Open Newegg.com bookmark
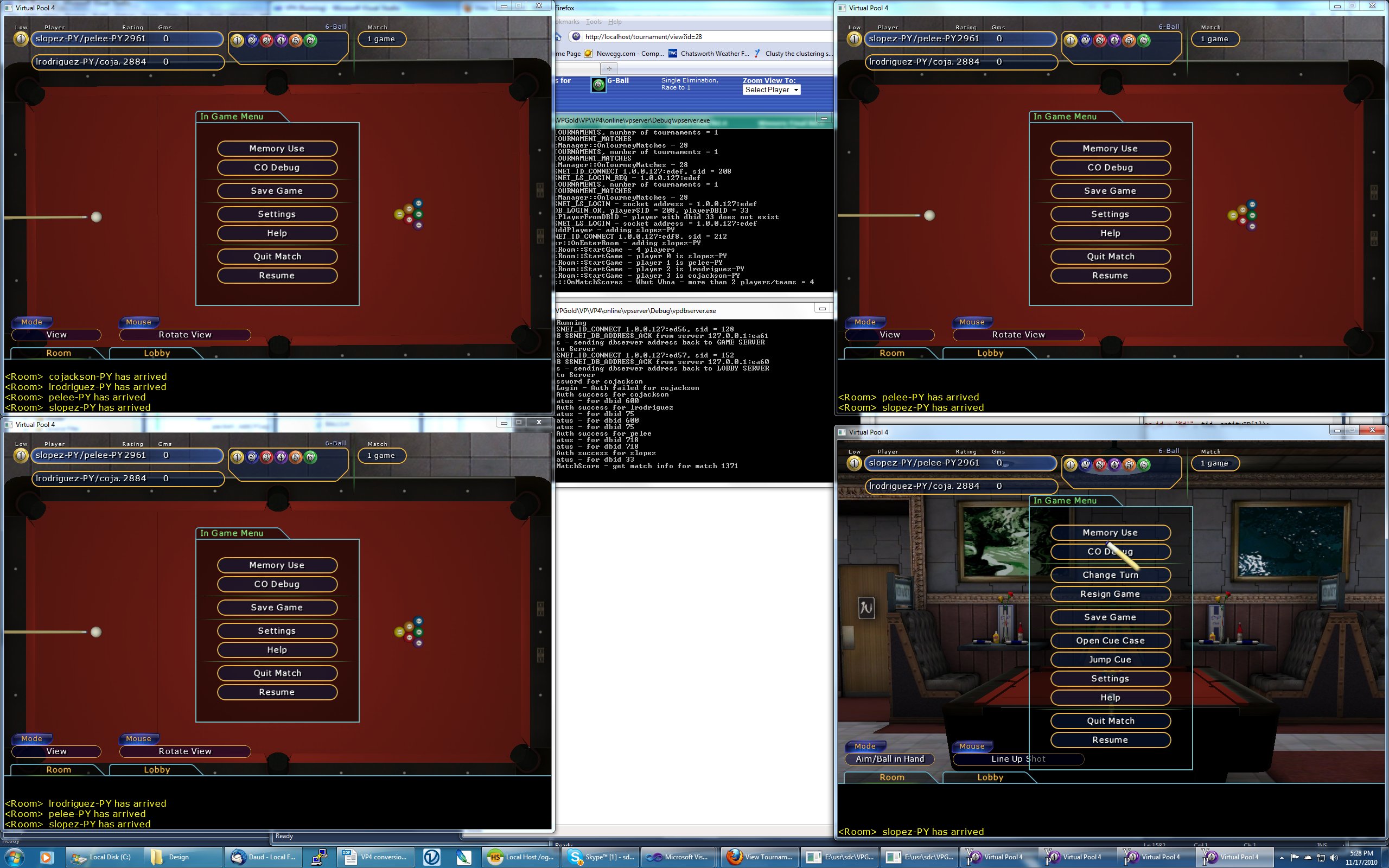The image size is (1389, 868). (624, 53)
